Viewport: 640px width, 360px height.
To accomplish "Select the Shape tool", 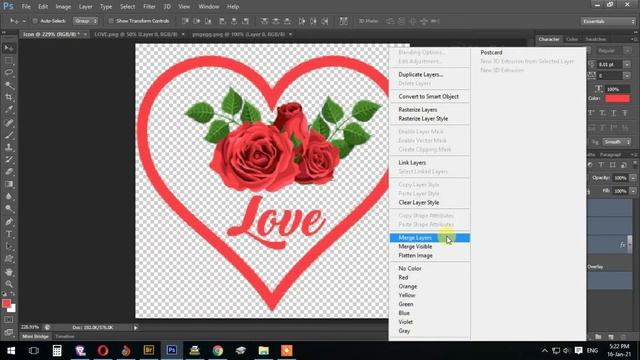I will 9,259.
